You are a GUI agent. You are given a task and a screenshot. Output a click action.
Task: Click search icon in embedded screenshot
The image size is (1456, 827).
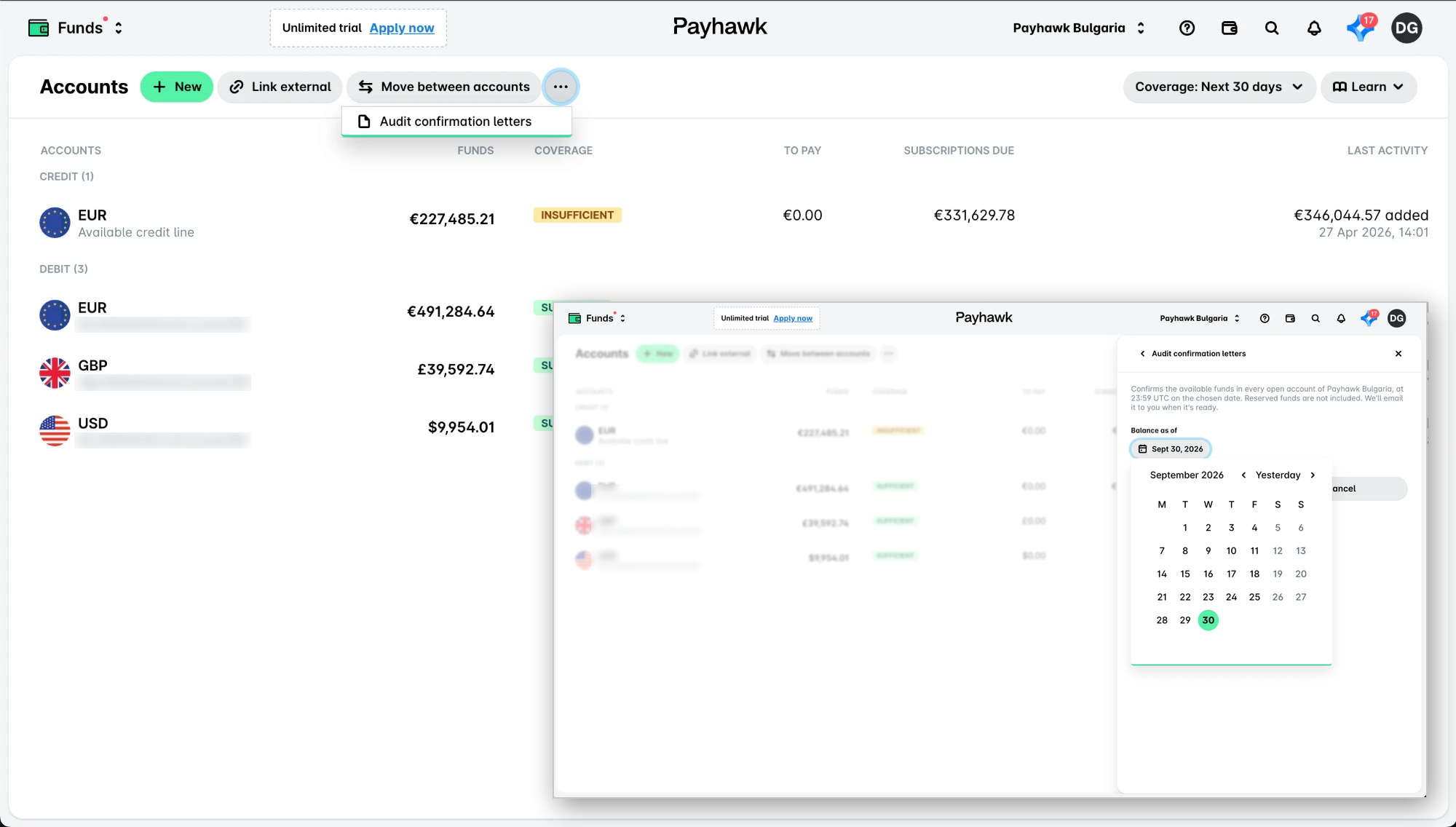(x=1315, y=318)
